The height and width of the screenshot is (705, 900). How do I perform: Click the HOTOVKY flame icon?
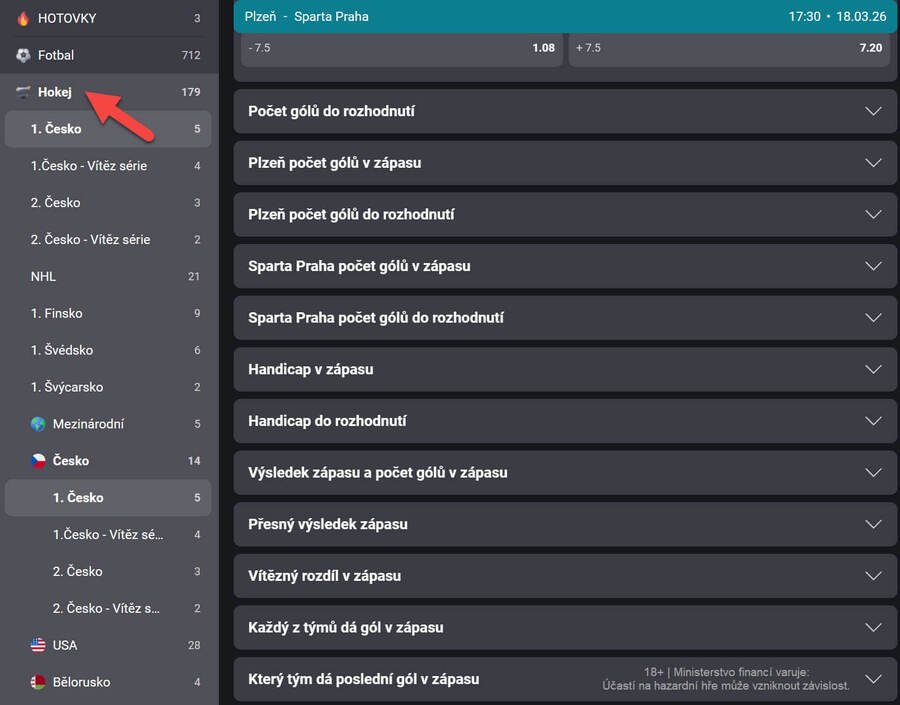tap(24, 18)
